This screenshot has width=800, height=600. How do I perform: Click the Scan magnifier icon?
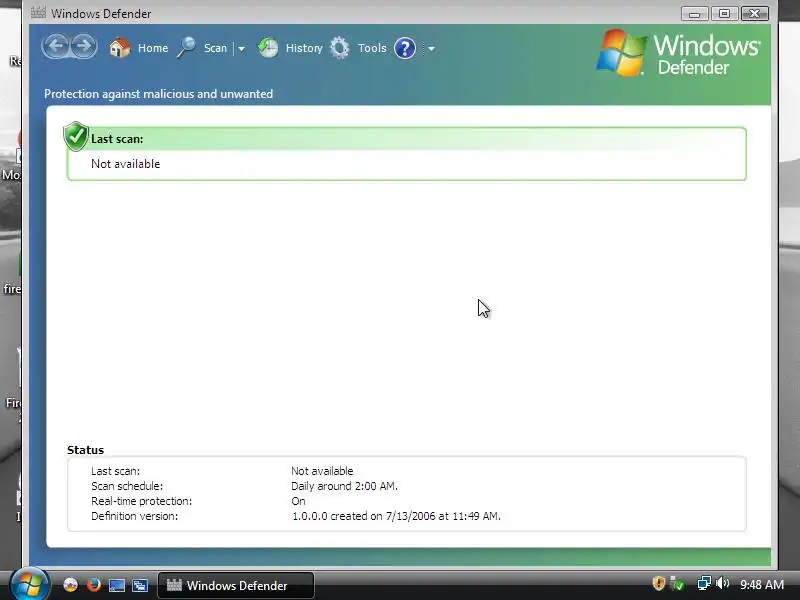click(x=186, y=48)
